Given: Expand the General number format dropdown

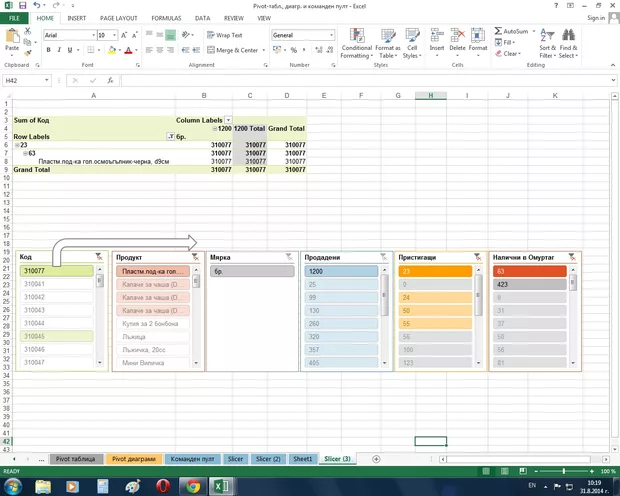Looking at the screenshot, I should point(329,35).
